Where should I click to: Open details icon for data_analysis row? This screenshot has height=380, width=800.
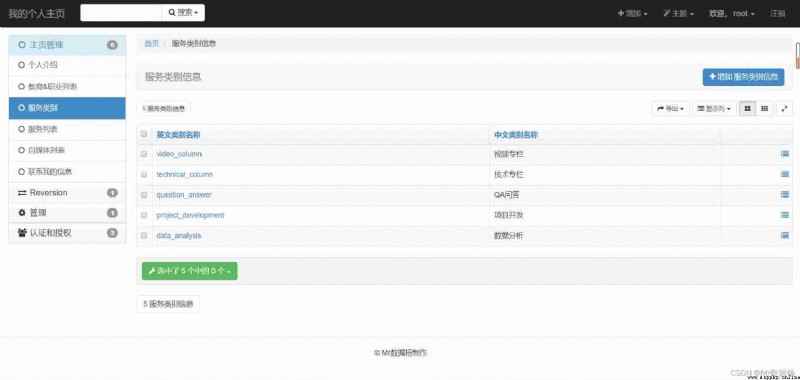tap(785, 236)
